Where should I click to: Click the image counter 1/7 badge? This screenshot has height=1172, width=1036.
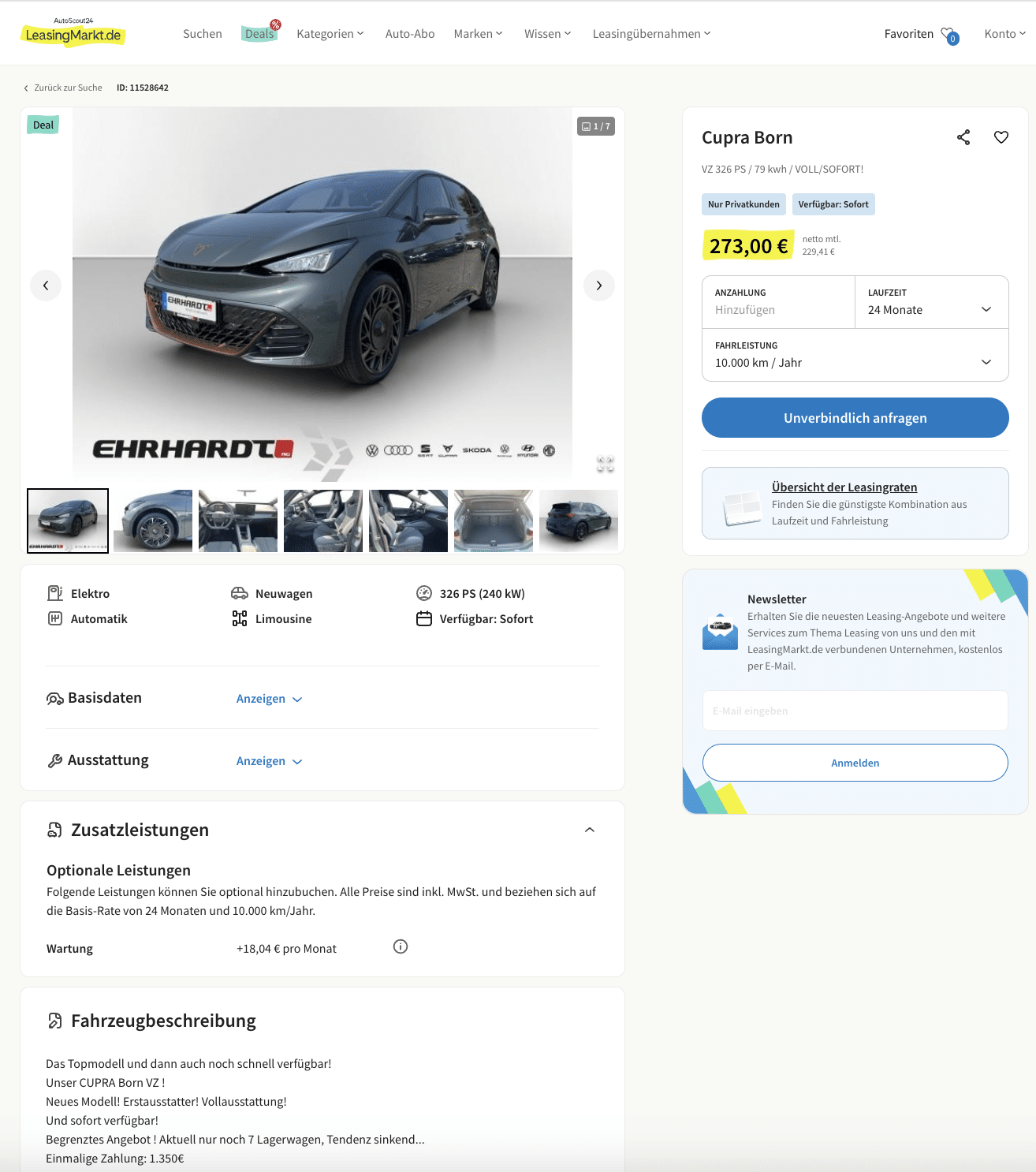(x=596, y=126)
